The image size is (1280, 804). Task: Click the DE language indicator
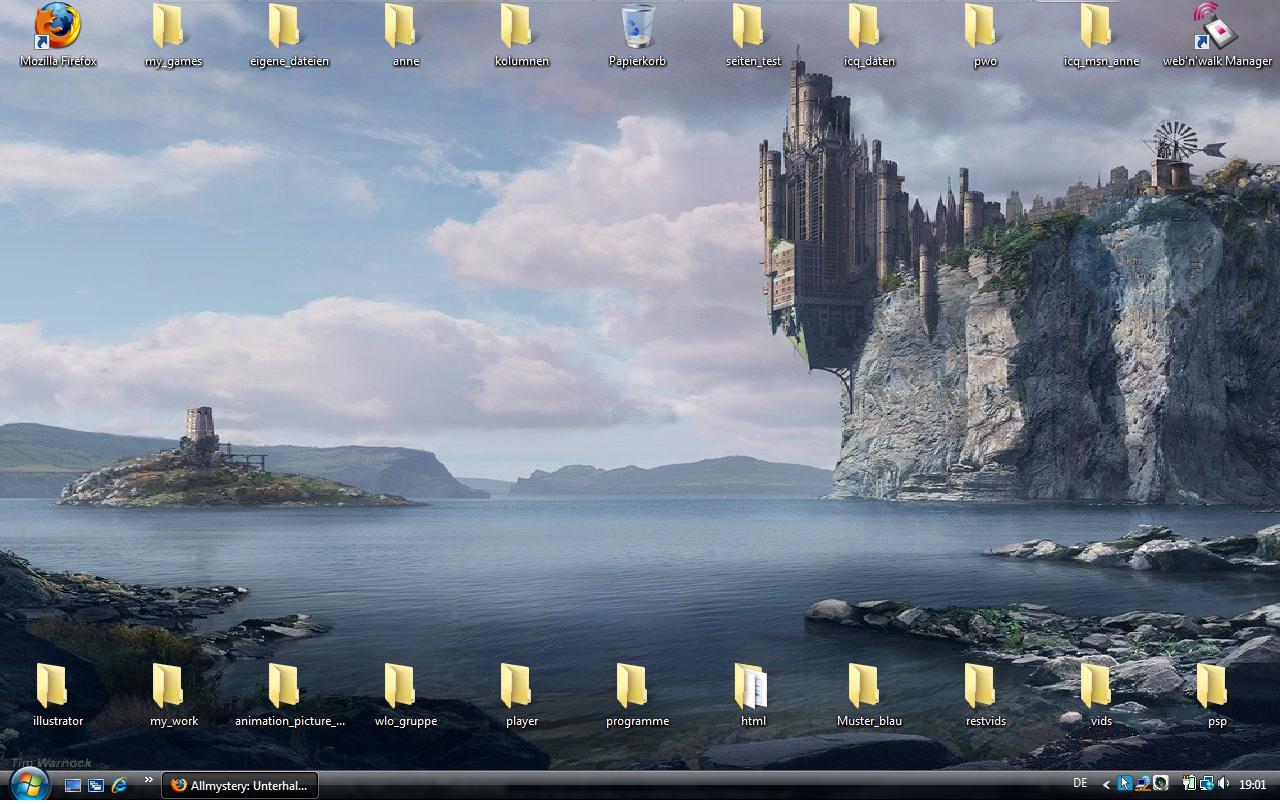pyautogui.click(x=1080, y=783)
